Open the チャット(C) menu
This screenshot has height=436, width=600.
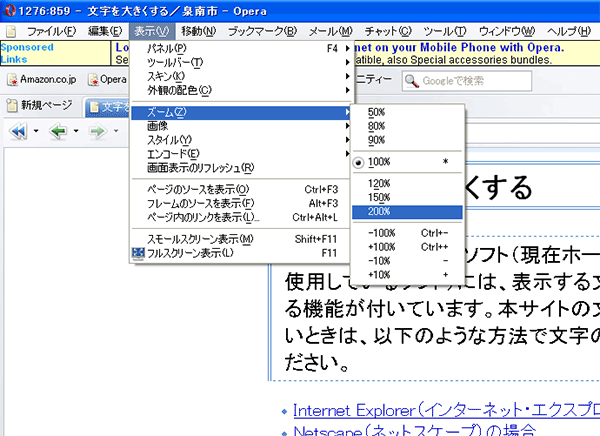pos(388,31)
